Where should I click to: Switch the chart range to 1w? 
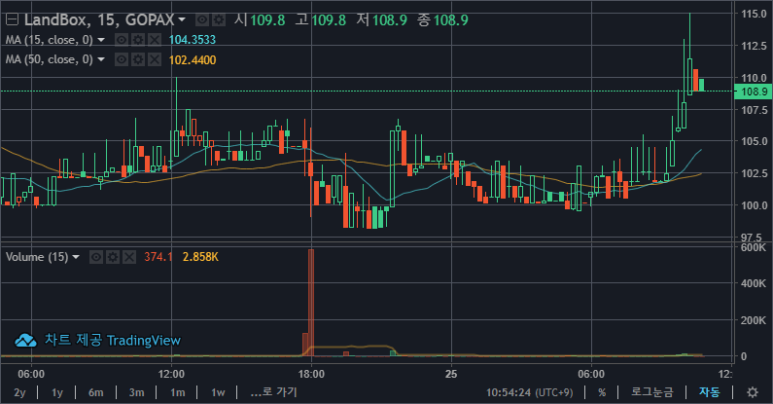coord(217,392)
